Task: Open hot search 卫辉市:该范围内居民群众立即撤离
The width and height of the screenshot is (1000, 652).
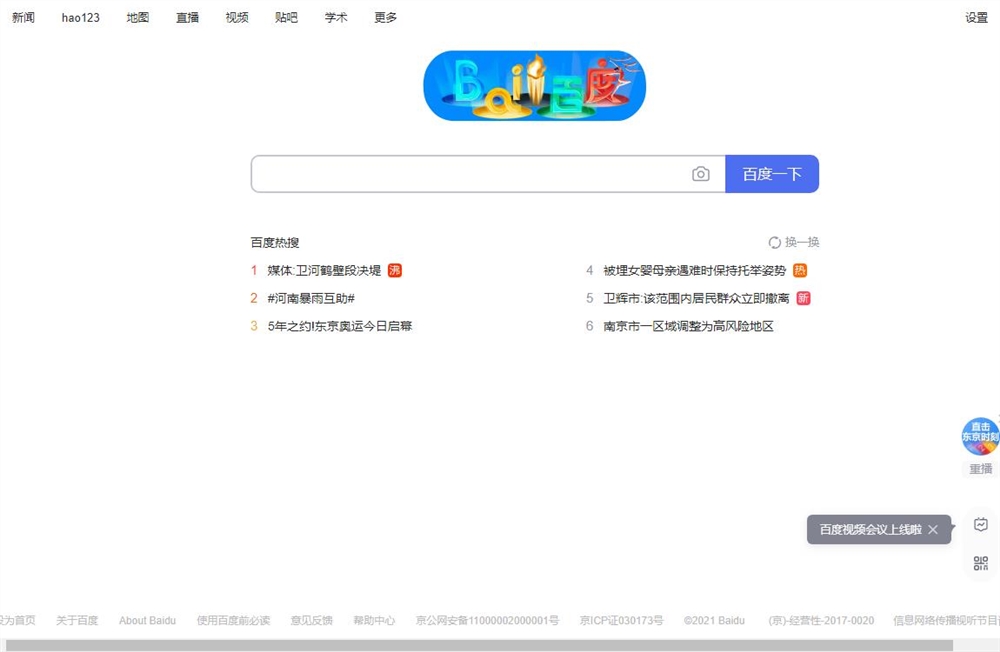Action: pos(696,298)
